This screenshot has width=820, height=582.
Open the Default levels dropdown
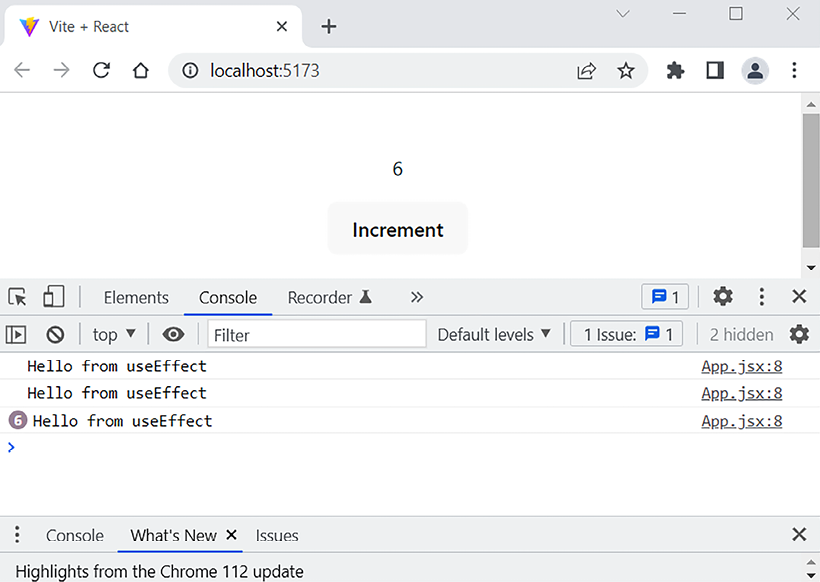click(494, 335)
